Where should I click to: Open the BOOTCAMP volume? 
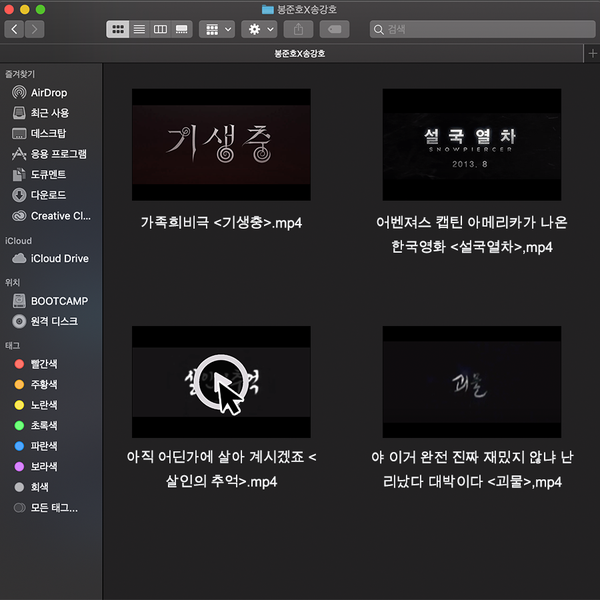51,301
